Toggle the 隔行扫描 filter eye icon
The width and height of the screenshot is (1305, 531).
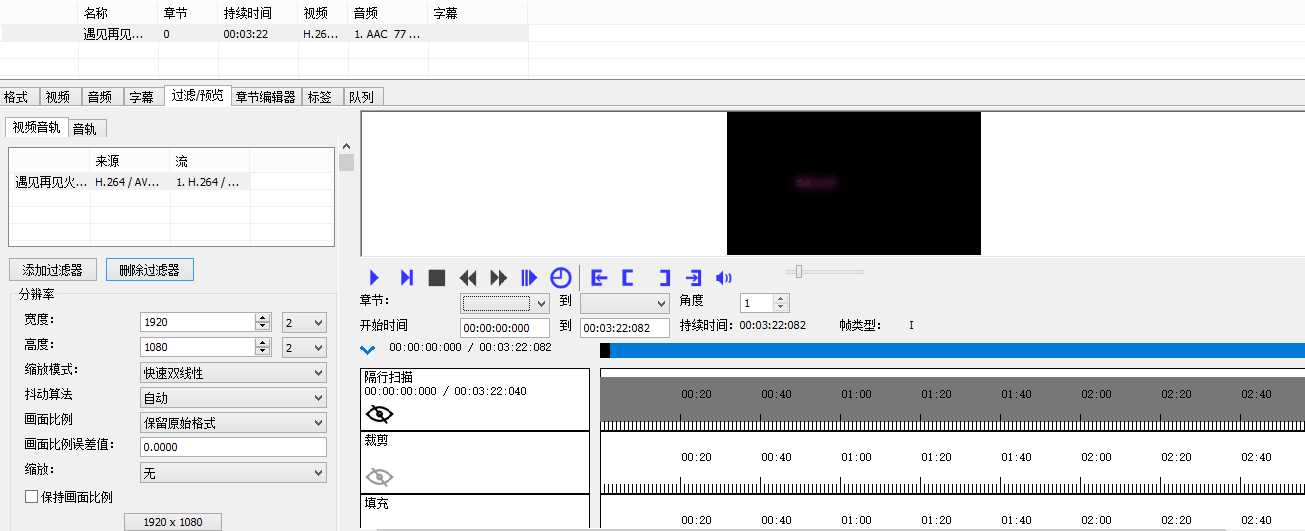[380, 414]
